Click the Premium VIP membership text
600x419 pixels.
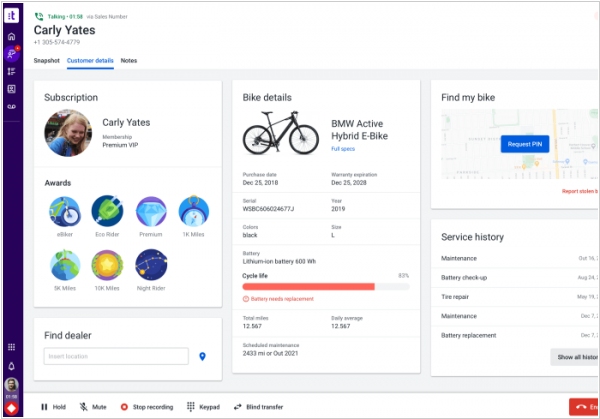tap(120, 145)
